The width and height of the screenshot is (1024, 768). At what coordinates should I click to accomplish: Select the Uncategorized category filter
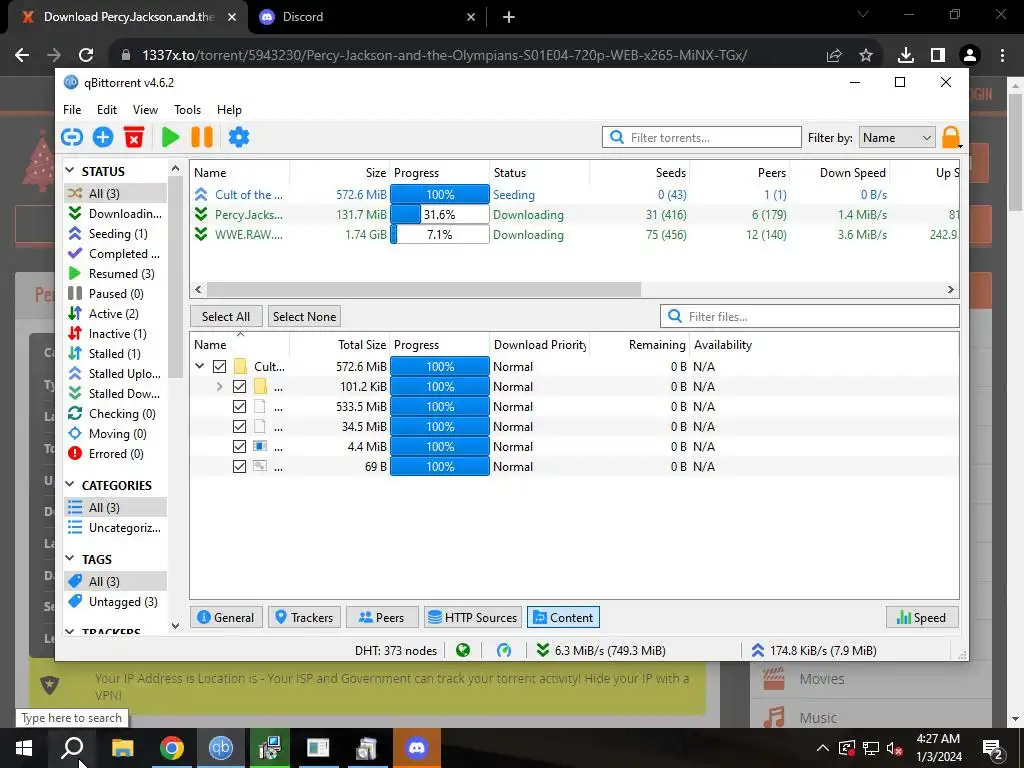coord(116,528)
